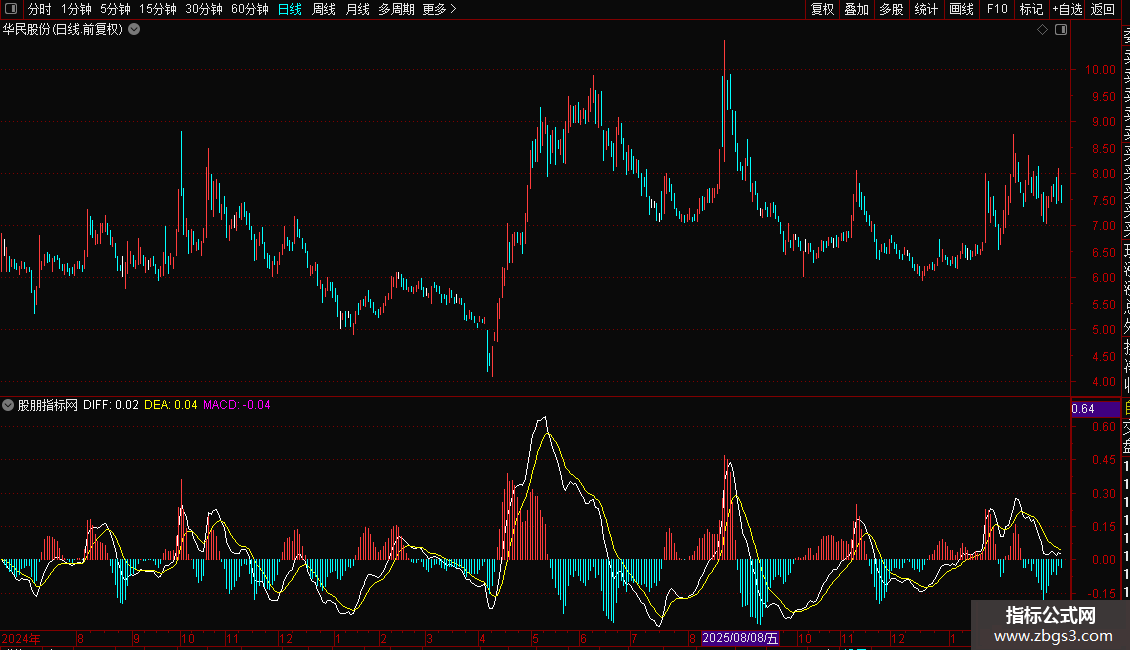
Task: Open the 复权 adjustment menu
Action: 822,9
